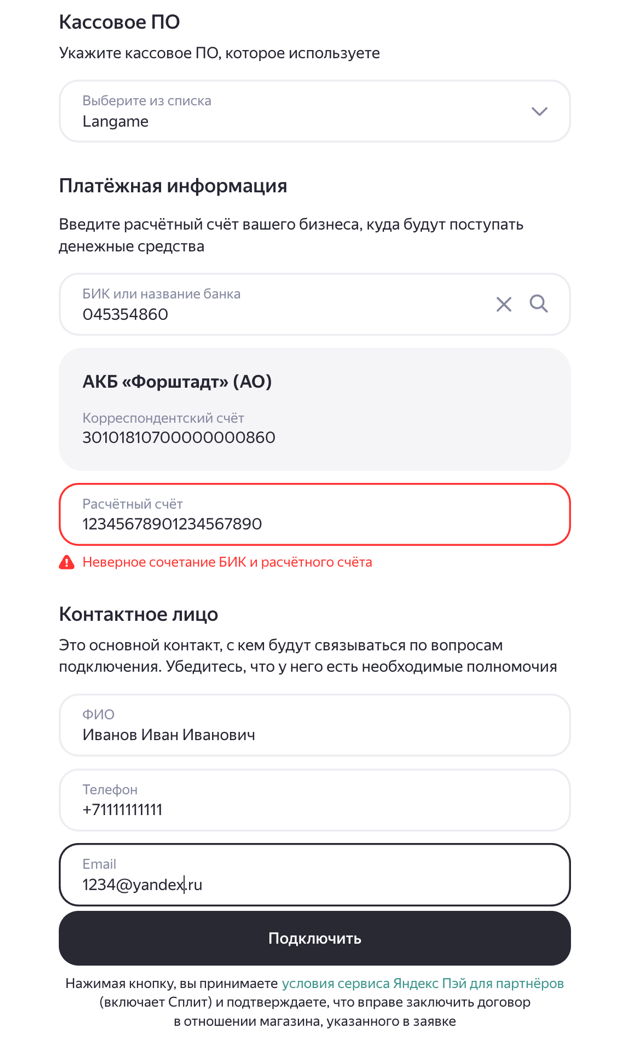Image resolution: width=644 pixels, height=1049 pixels.
Task: Click the Кассовое ПО heading
Action: click(x=119, y=22)
